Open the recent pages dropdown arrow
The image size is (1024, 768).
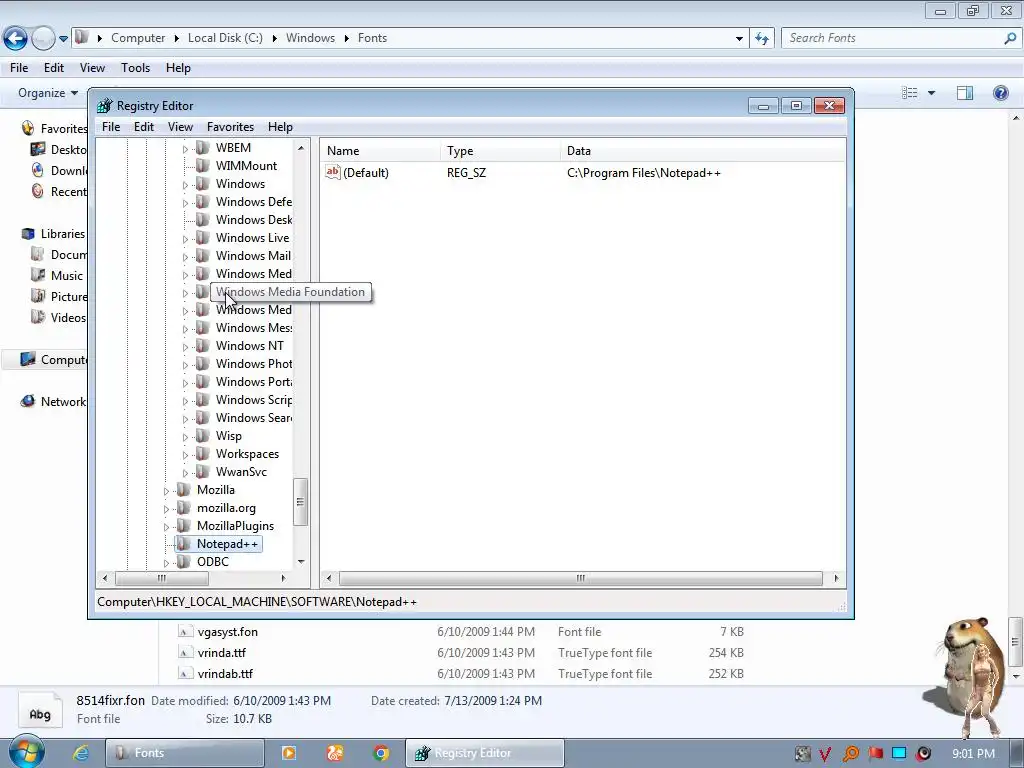pos(63,39)
